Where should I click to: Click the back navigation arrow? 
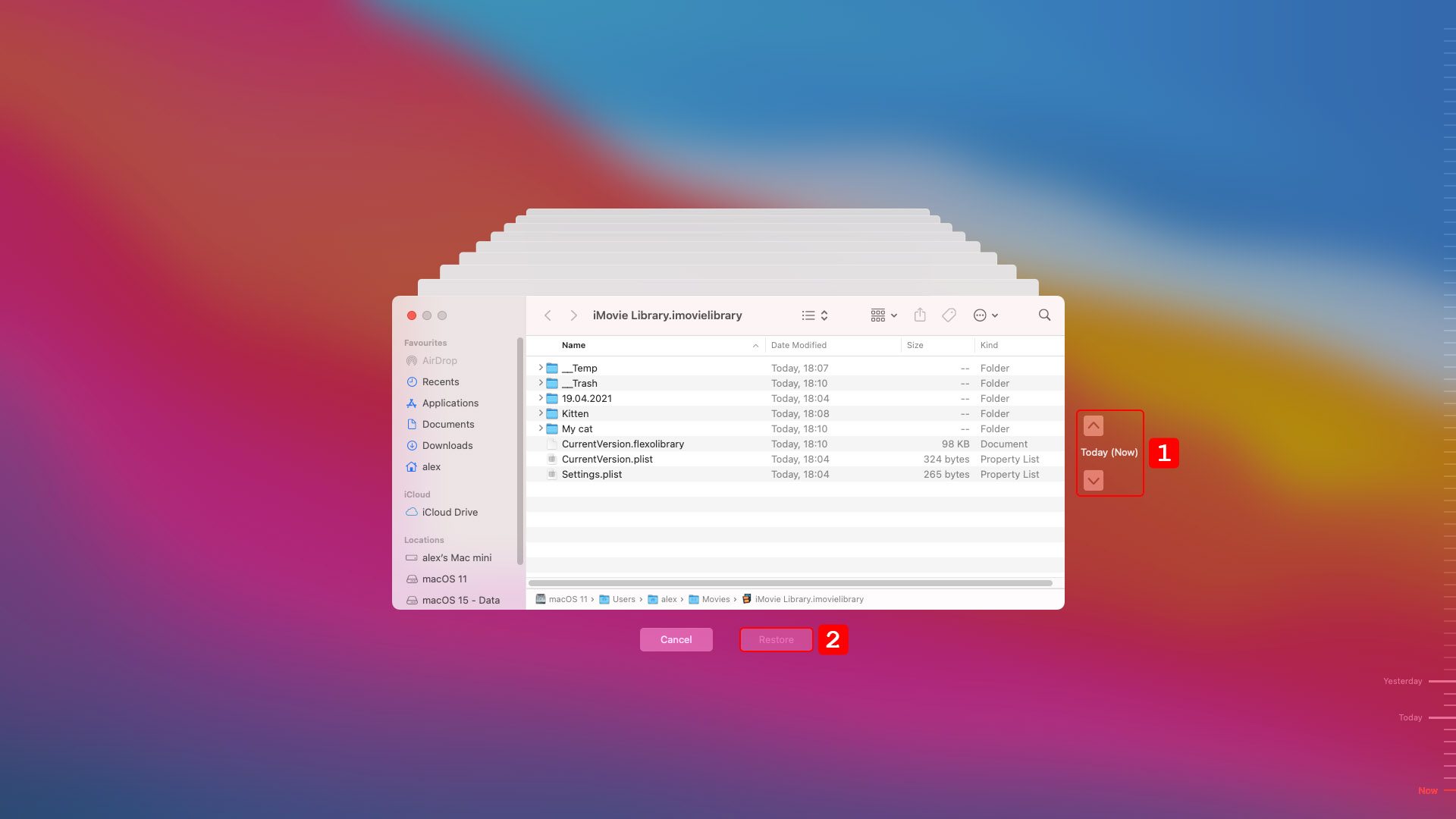click(548, 315)
